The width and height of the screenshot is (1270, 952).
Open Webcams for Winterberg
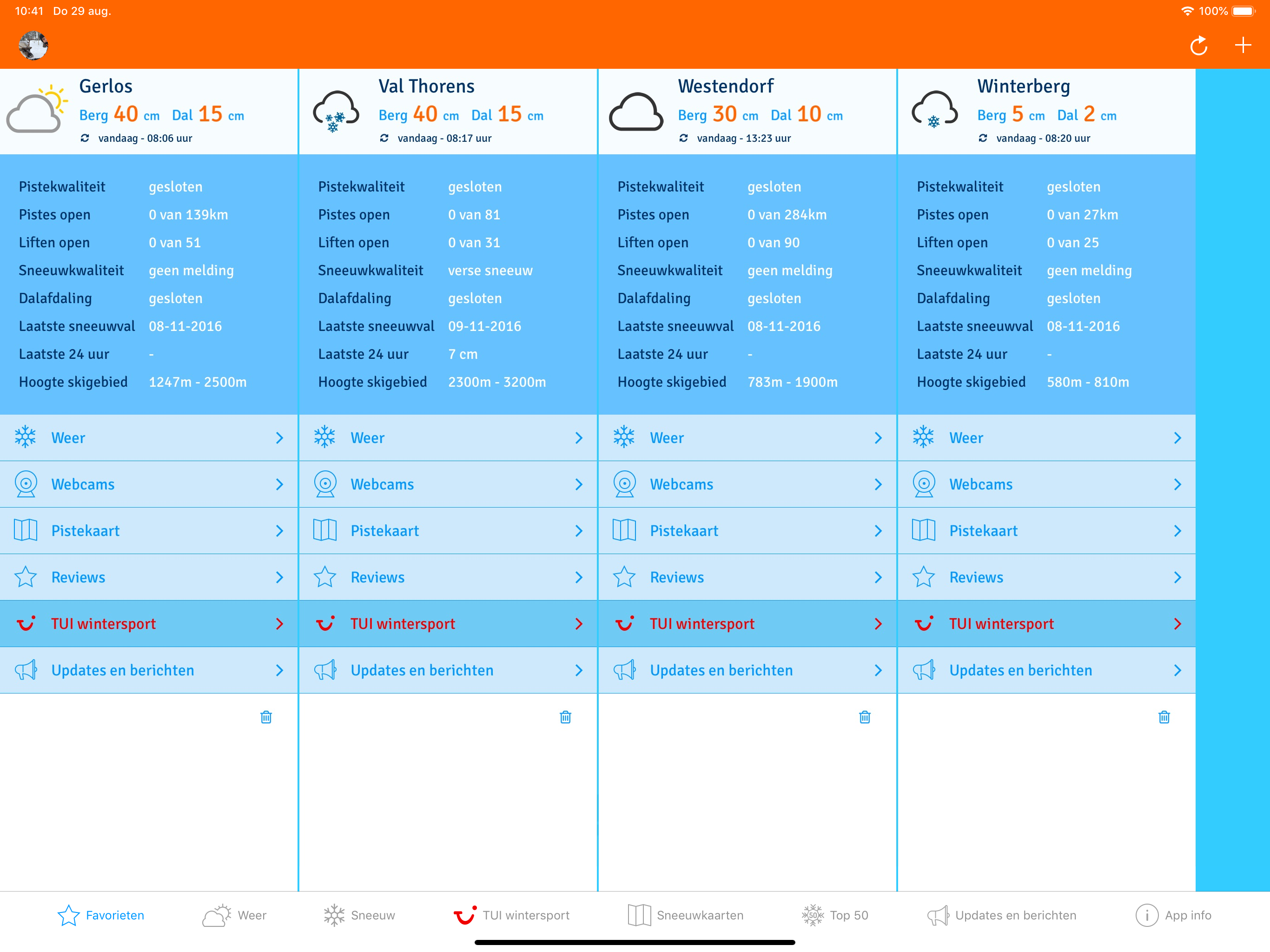coord(981,484)
